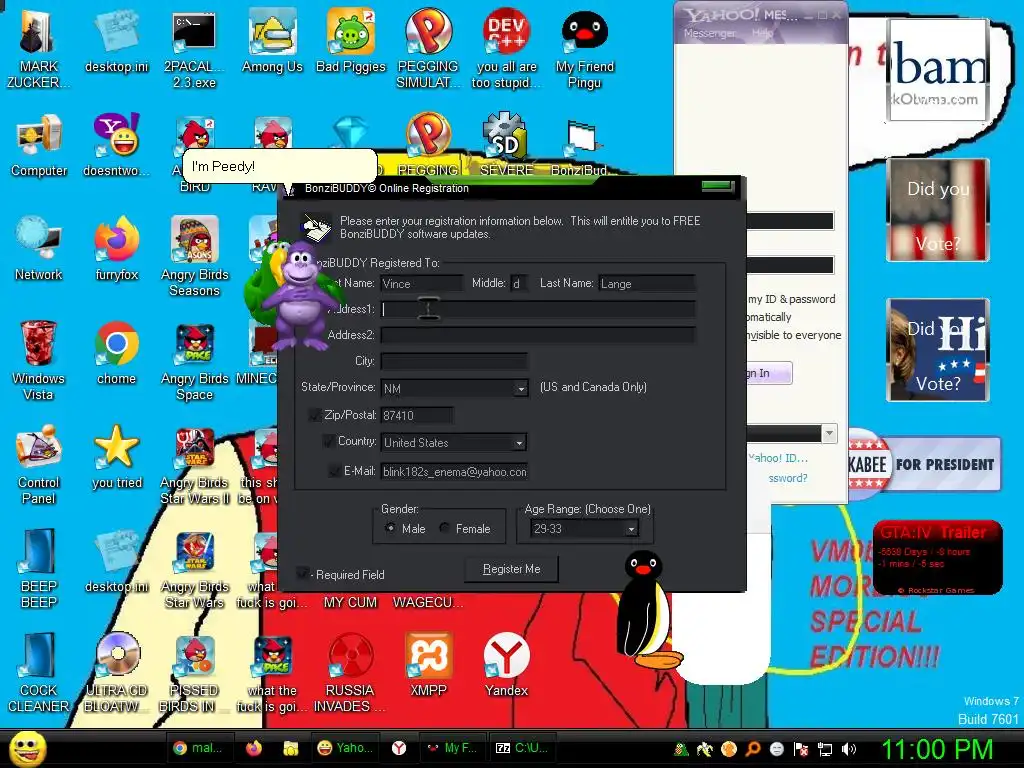The height and width of the screenshot is (768, 1024).
Task: Open the pinned Yandex taskbar button
Action: (399, 748)
